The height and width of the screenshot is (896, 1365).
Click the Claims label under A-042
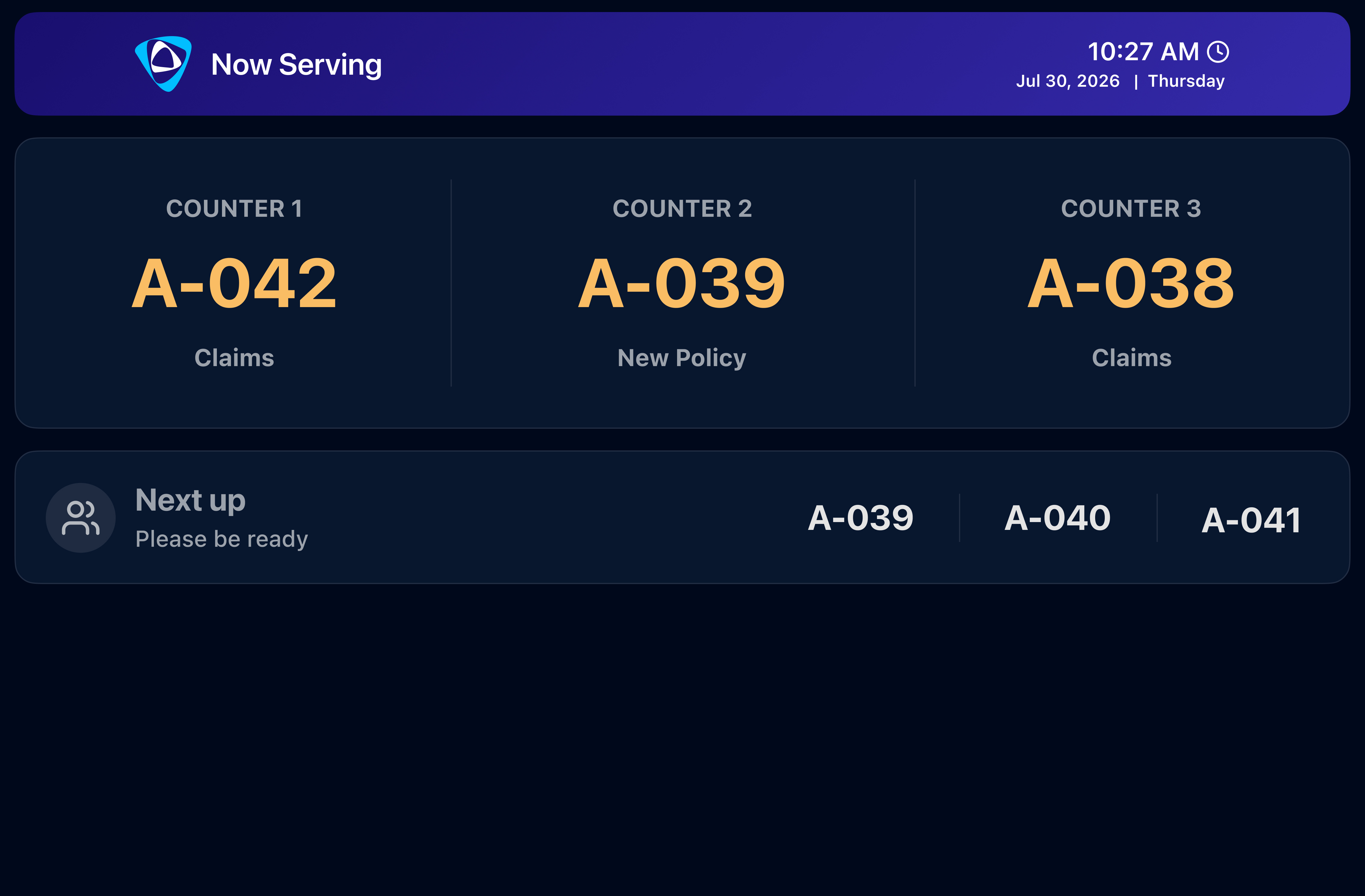234,358
